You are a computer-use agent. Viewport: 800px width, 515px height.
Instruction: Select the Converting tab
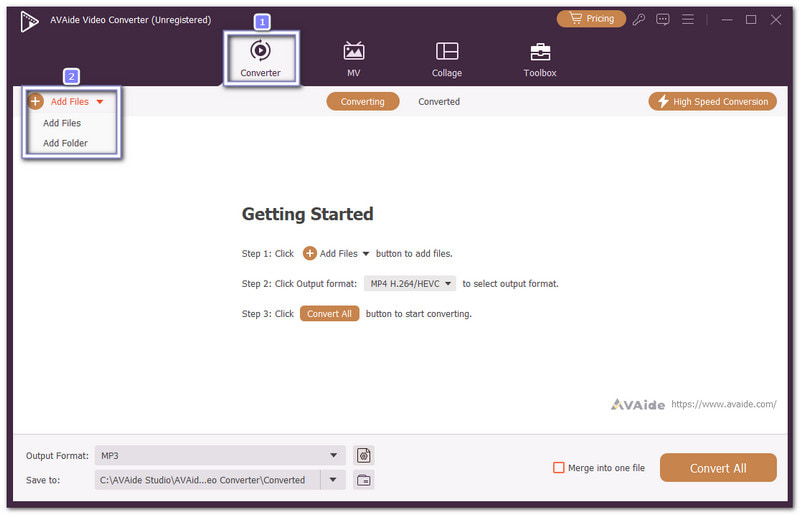click(x=363, y=102)
